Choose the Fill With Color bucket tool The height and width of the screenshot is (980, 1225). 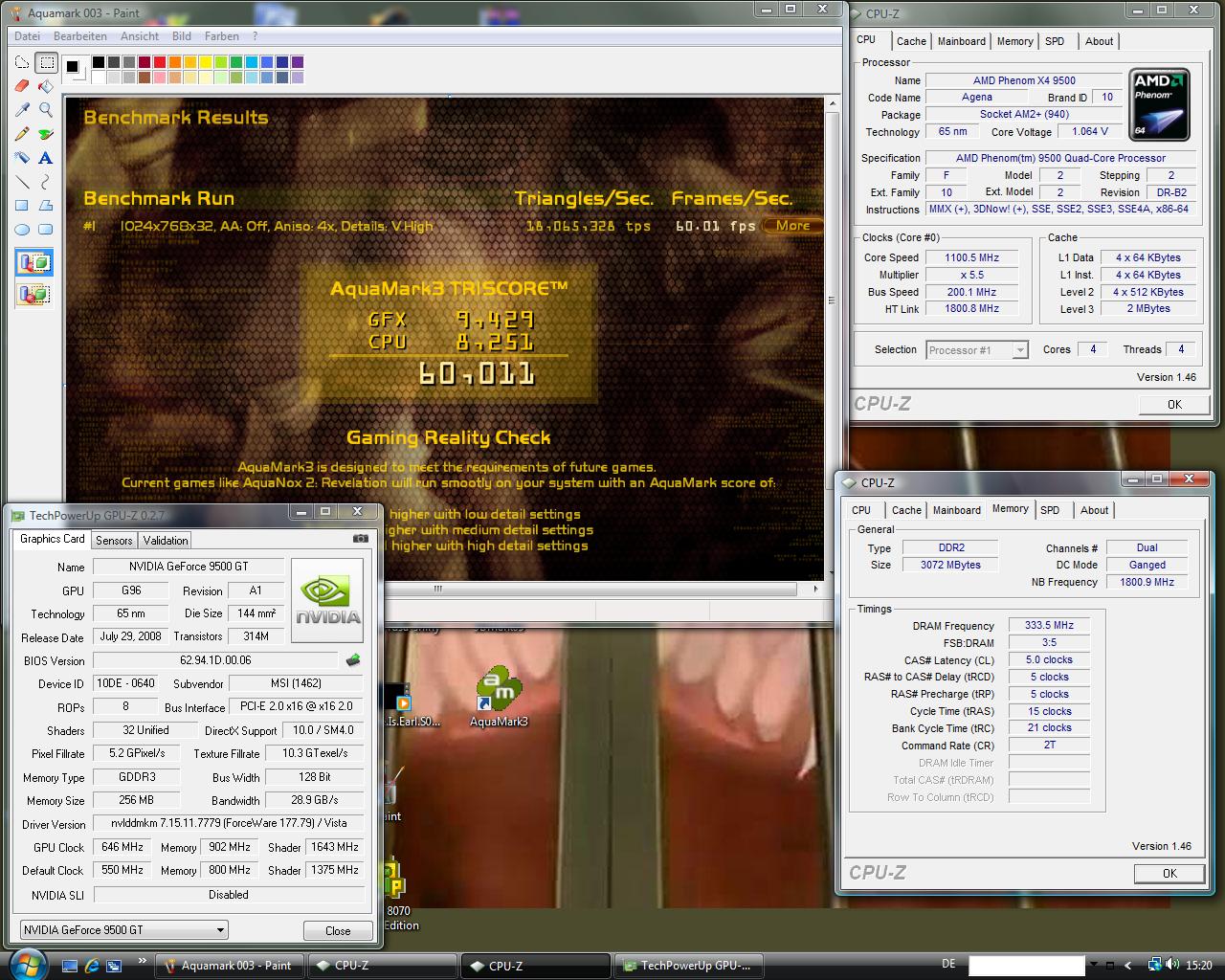(45, 86)
